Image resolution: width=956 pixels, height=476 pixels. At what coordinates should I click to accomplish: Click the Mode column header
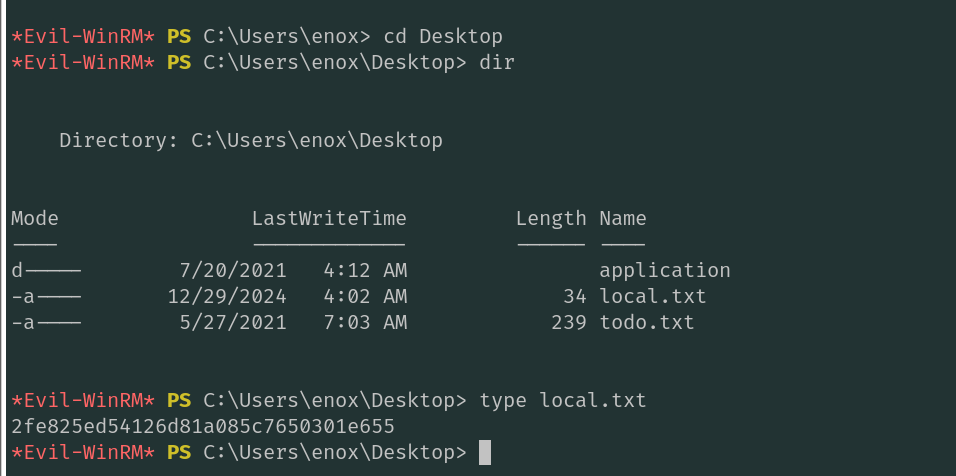pyautogui.click(x=35, y=218)
